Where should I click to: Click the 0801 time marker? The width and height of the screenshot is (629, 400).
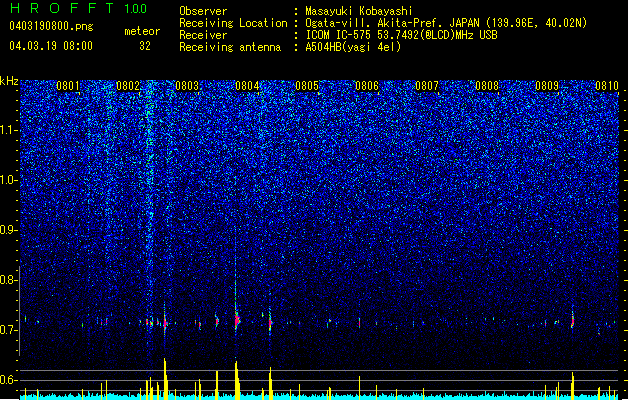[x=68, y=86]
